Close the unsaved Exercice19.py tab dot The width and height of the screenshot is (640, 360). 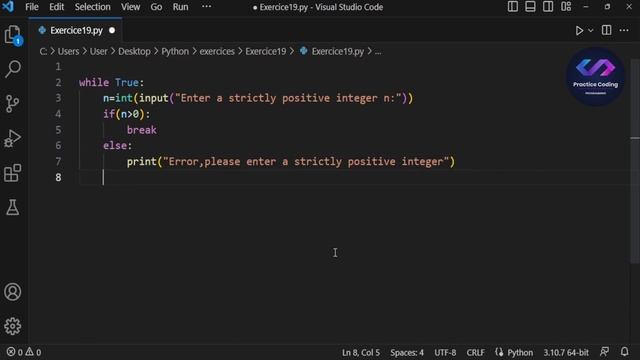coord(112,30)
